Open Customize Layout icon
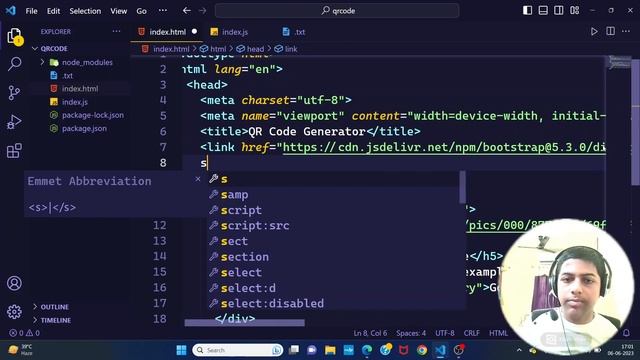640x360 pixels. click(x=575, y=11)
